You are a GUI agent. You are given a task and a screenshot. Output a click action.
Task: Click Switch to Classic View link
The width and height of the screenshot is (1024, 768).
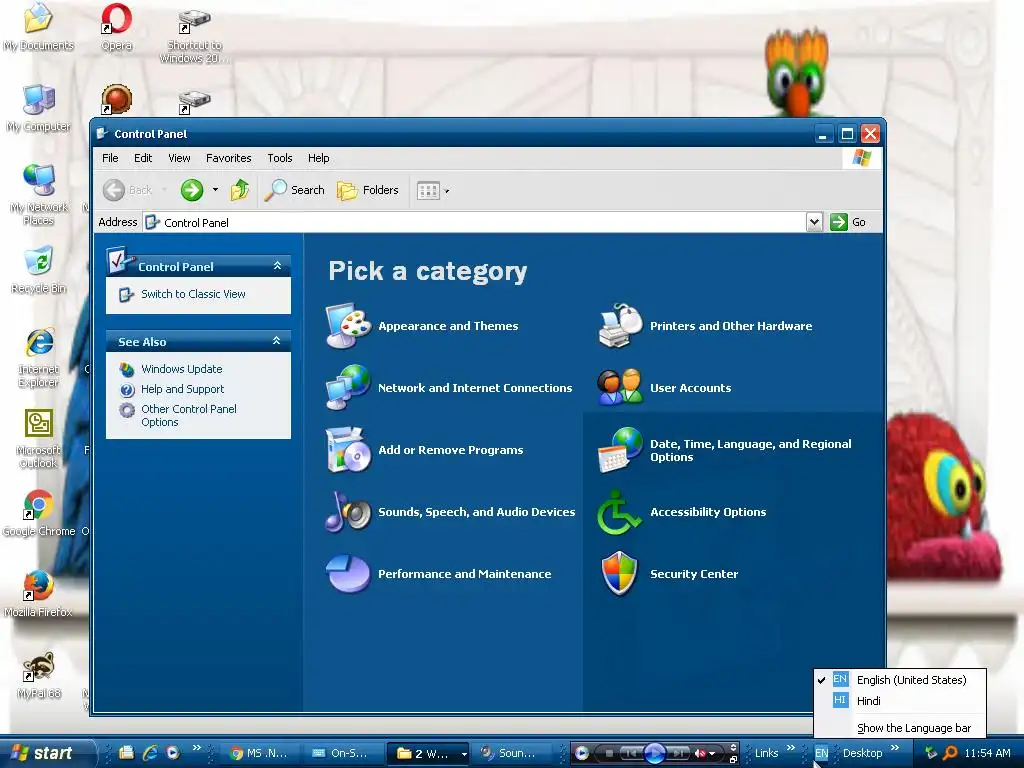[x=193, y=294]
